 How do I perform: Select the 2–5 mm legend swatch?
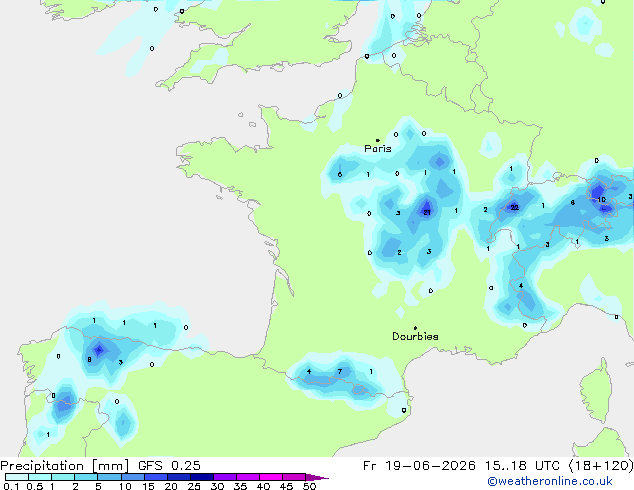point(86,477)
